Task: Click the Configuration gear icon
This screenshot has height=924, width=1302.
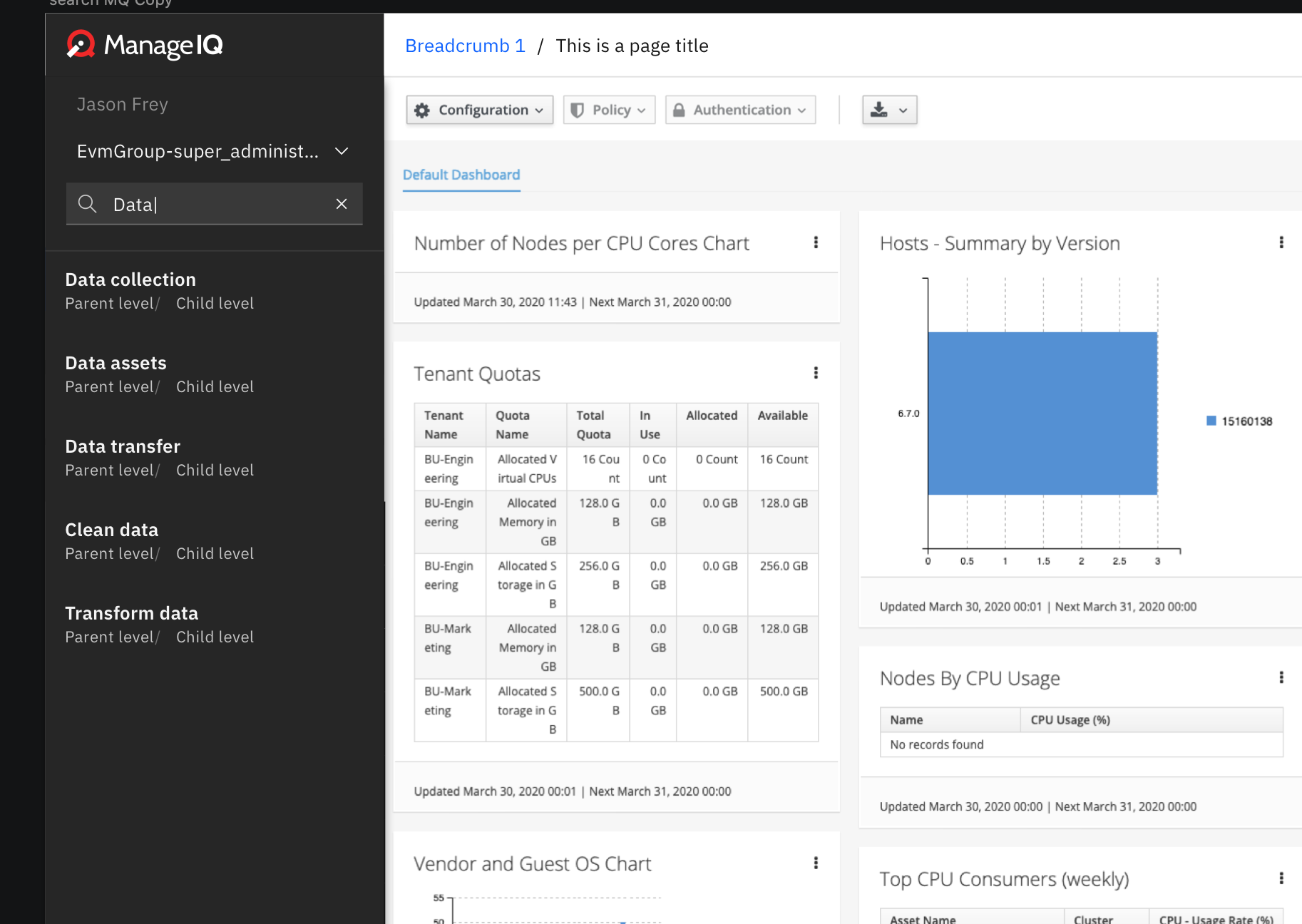Action: pos(422,111)
